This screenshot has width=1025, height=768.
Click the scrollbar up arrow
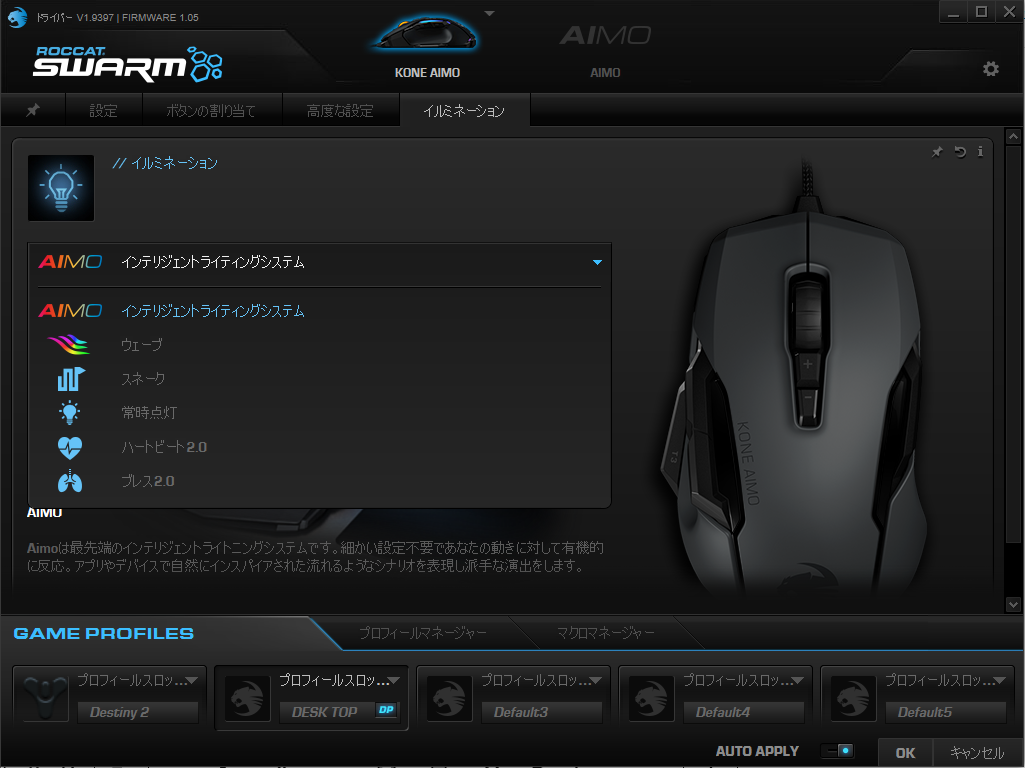1013,137
